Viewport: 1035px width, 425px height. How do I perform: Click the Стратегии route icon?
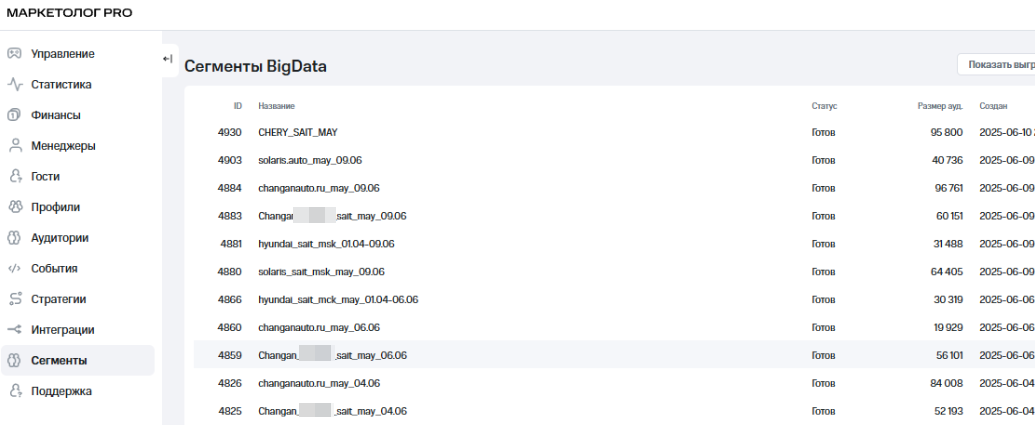(x=15, y=299)
